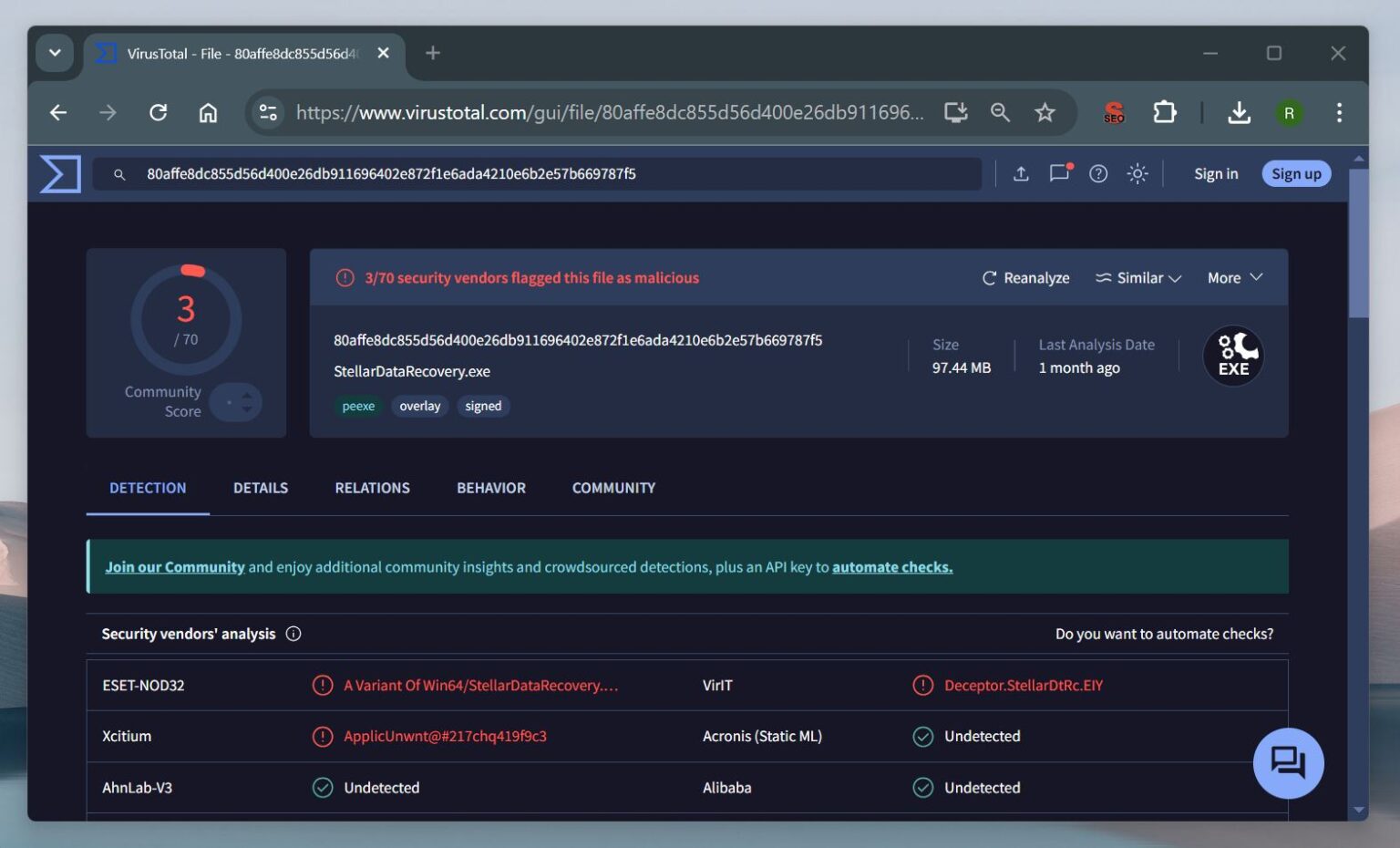Image resolution: width=1400 pixels, height=848 pixels.
Task: Open the file upload icon in header
Action: pos(1022,173)
